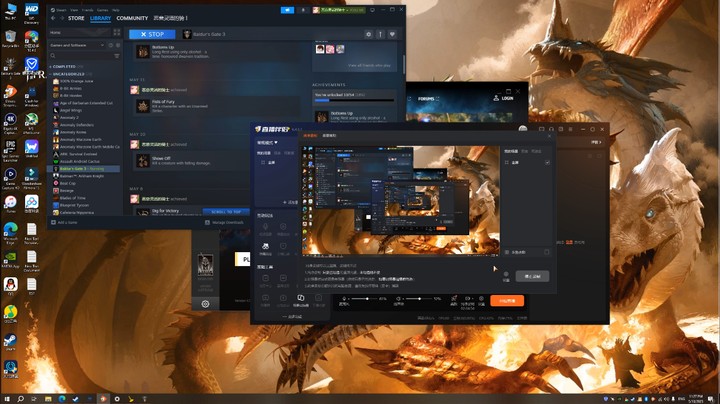Switch to the second tab in the streaming preview dialog
Image resolution: width=720 pixels, height=404 pixels.
329,136
